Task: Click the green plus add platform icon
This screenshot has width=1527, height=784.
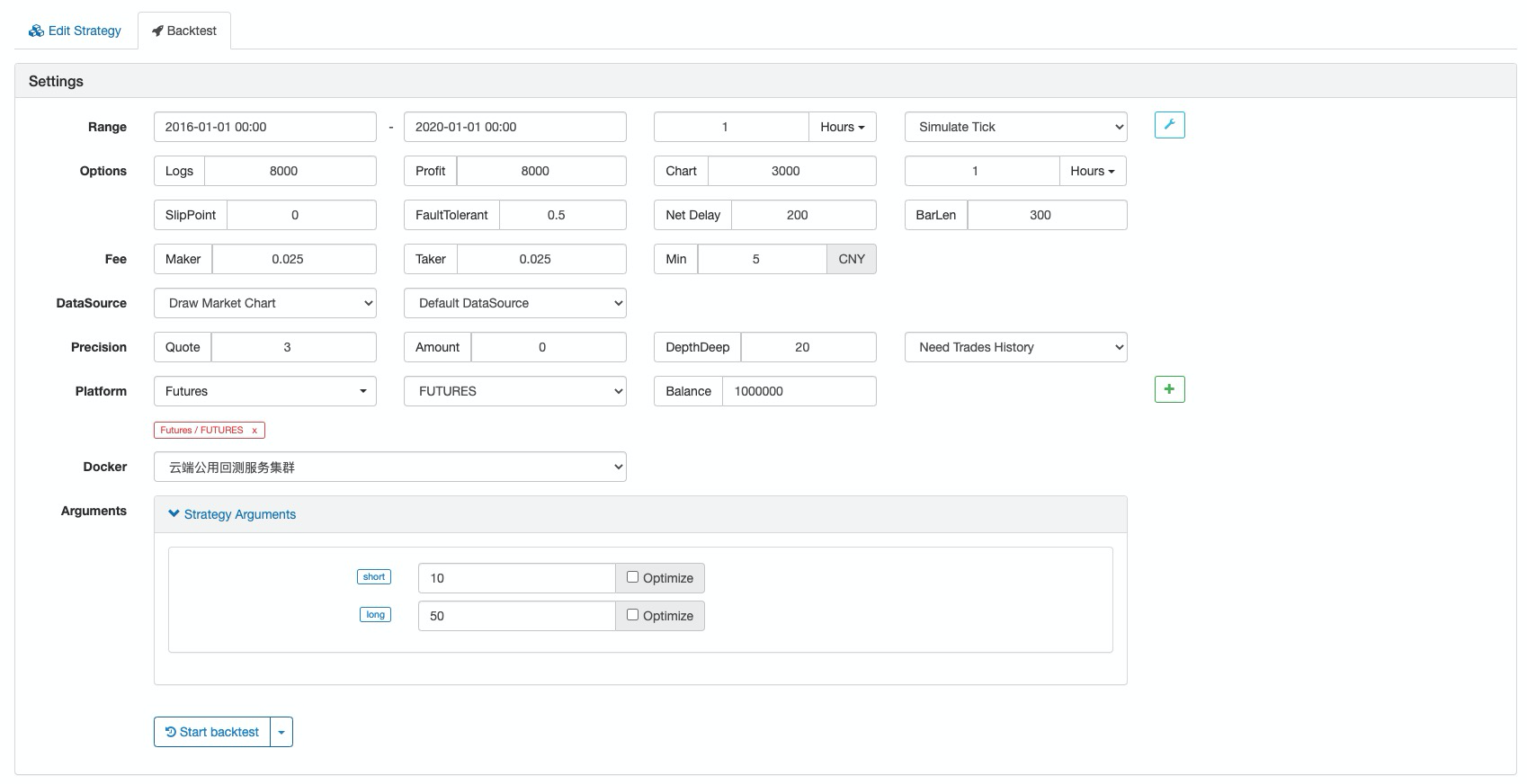Action: click(1169, 389)
